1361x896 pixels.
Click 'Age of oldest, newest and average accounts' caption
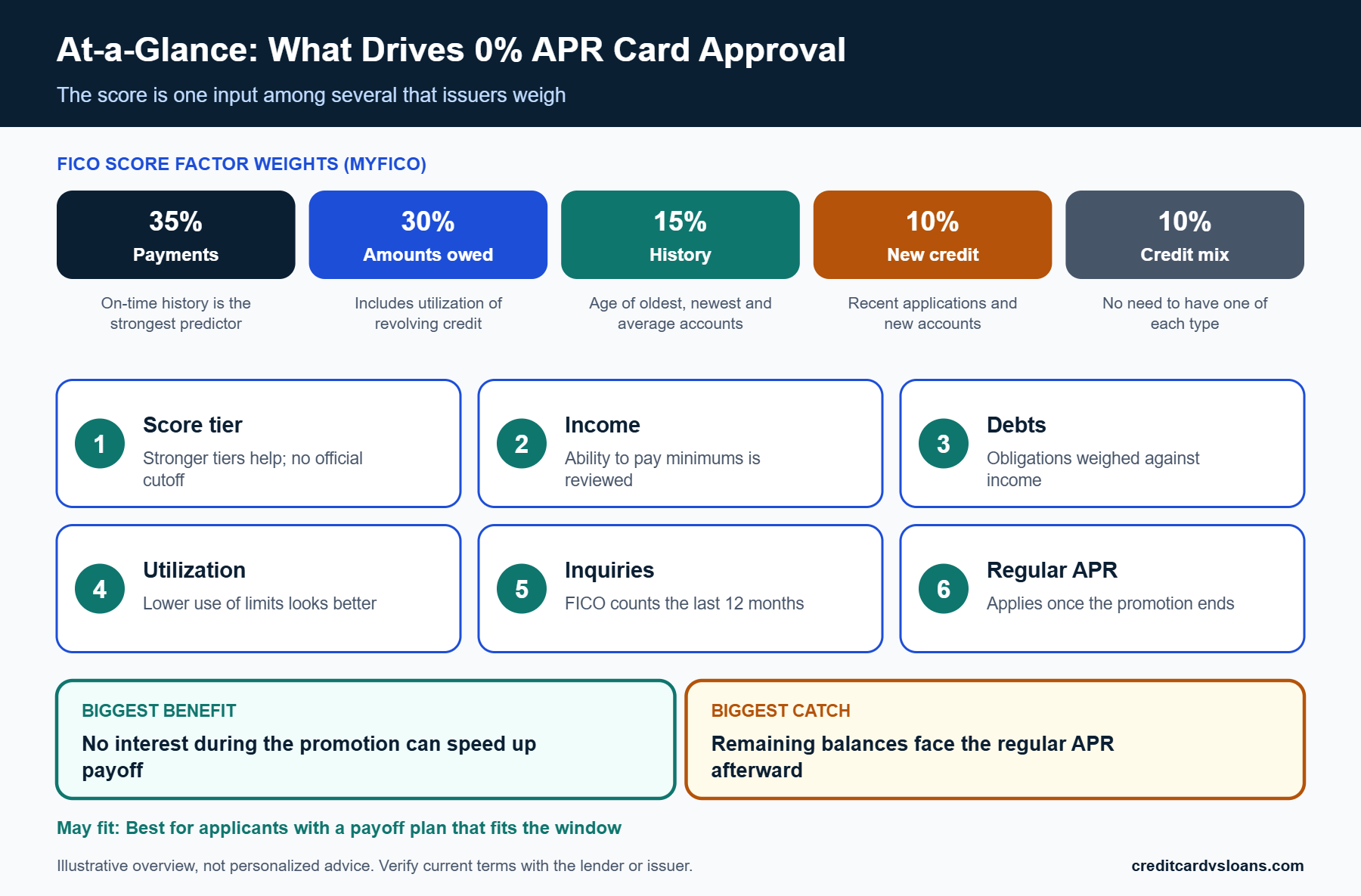pyautogui.click(x=680, y=313)
